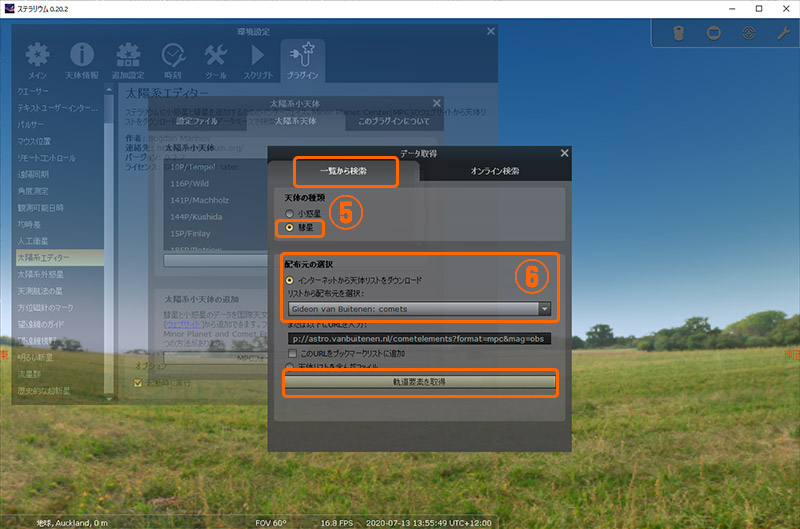This screenshot has height=529, width=800.
Task: Click the rounded screen icon in top-right toolbar
Action: [714, 33]
